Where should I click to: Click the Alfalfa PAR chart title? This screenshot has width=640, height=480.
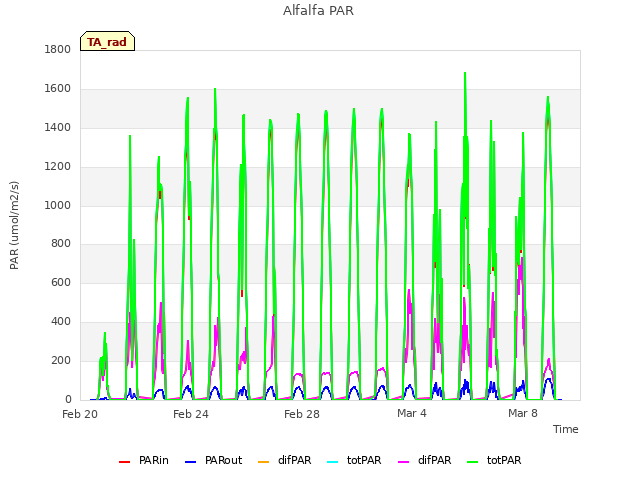point(318,11)
